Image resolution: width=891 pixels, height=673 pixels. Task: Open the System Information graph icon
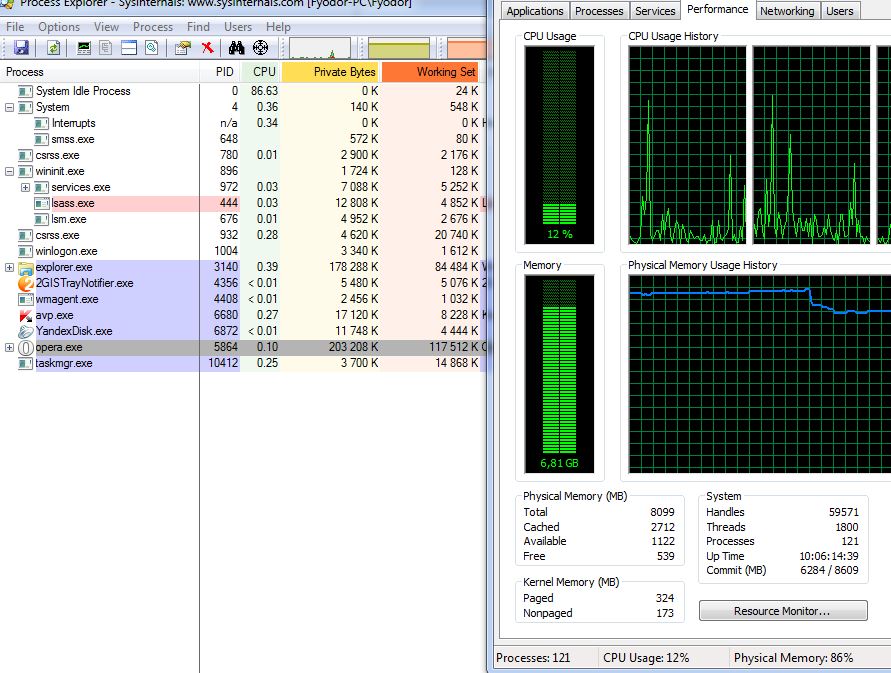(84, 48)
